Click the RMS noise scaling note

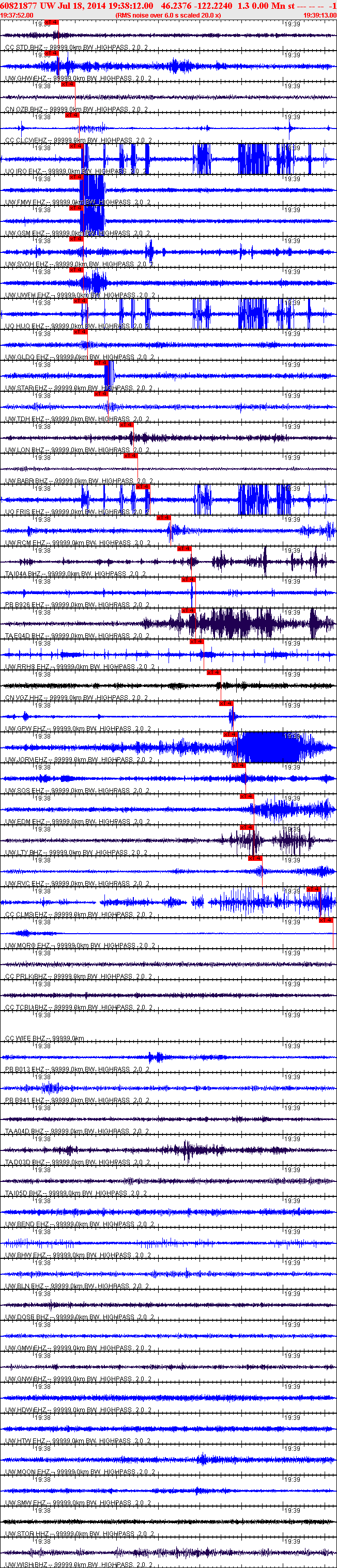pyautogui.click(x=168, y=15)
